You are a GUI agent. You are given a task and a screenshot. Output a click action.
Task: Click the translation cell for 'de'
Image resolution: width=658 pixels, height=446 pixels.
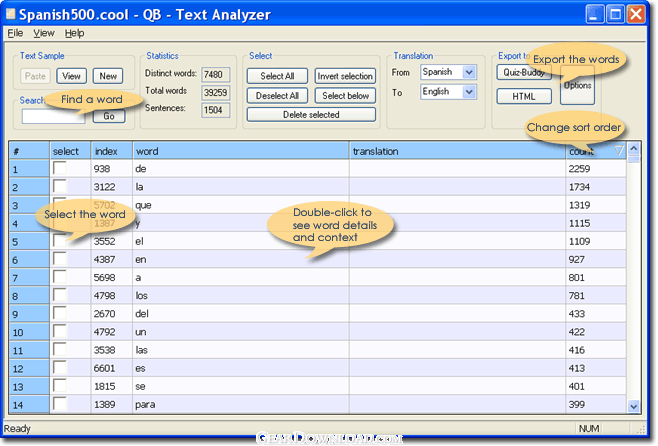[x=457, y=169]
